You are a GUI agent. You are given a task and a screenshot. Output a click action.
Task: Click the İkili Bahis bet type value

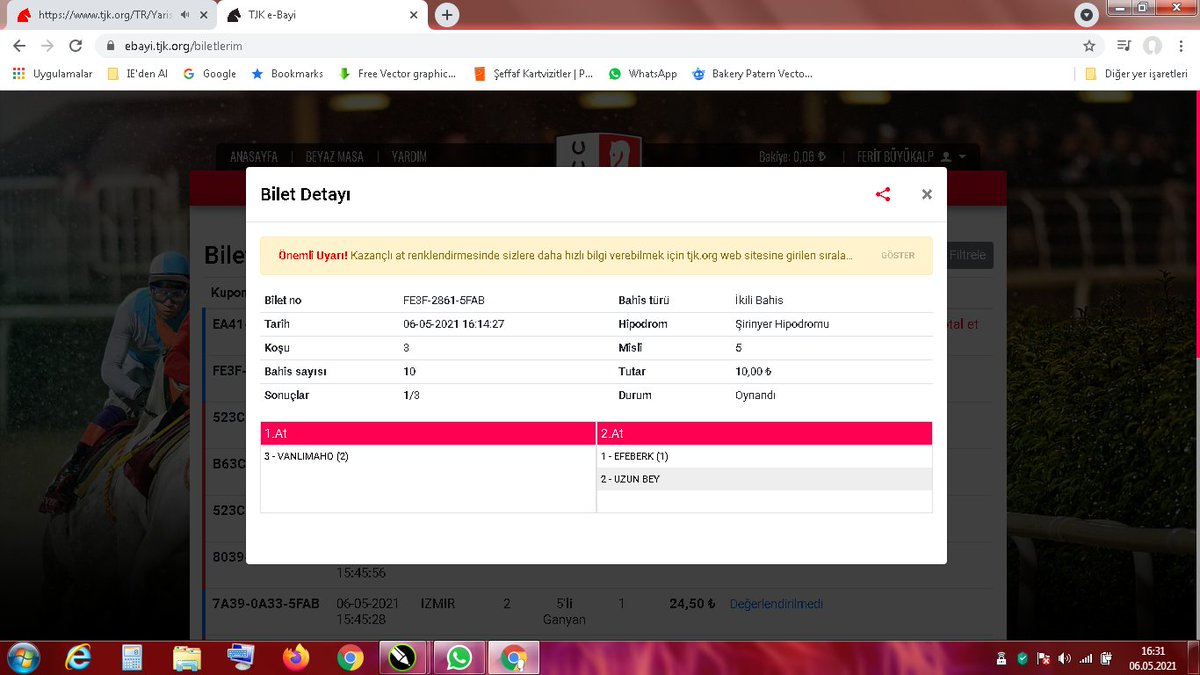(759, 300)
